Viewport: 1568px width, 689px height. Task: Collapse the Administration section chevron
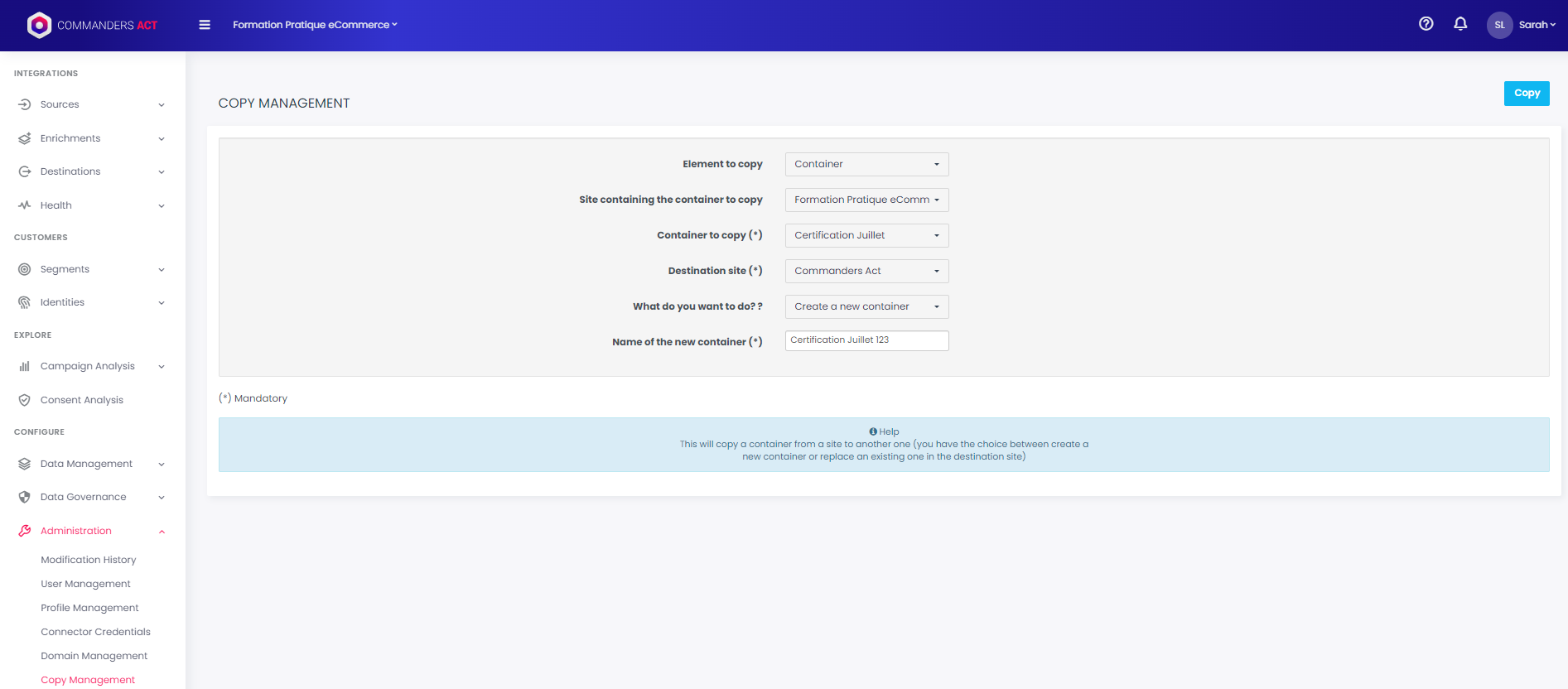click(162, 532)
